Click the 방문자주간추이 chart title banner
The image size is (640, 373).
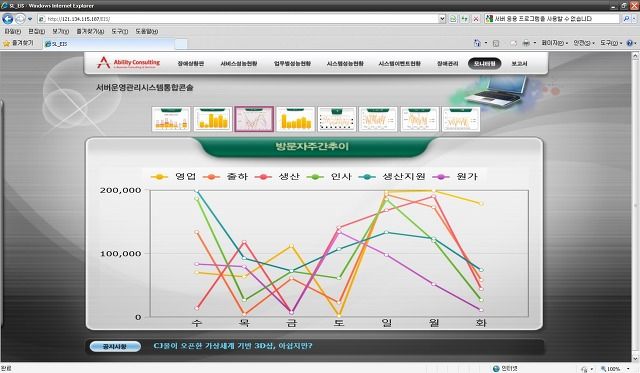tap(313, 147)
